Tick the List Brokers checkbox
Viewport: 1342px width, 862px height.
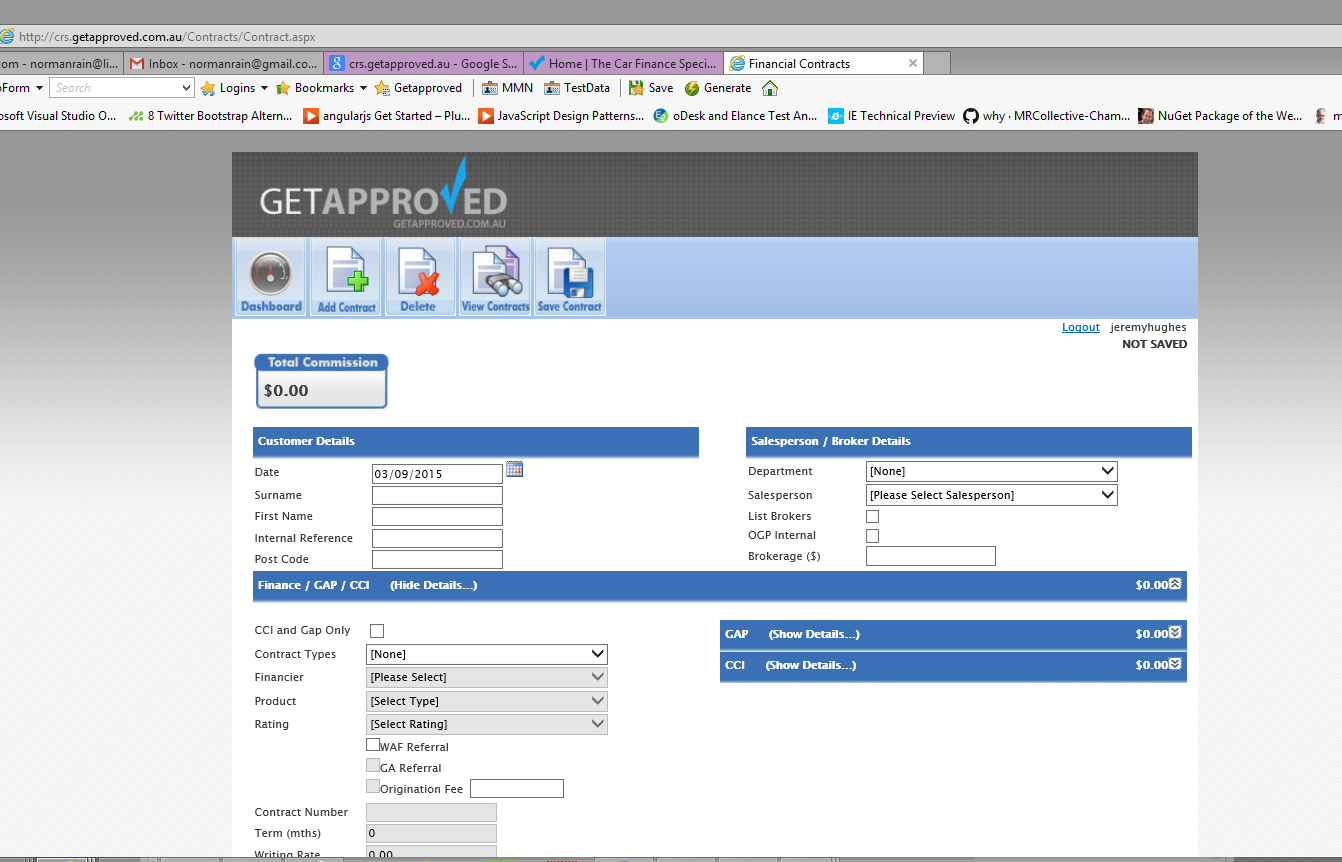coord(872,517)
